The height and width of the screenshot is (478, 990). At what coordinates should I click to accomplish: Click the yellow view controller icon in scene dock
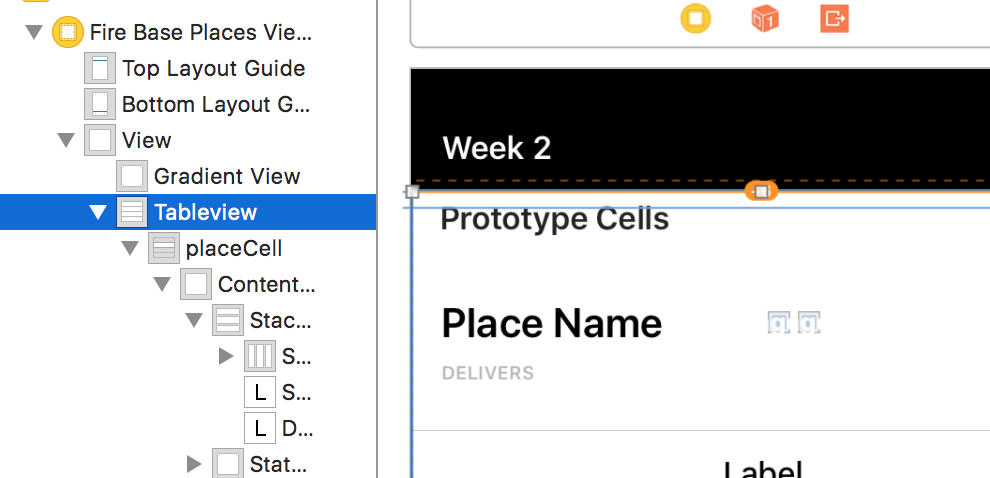[696, 18]
